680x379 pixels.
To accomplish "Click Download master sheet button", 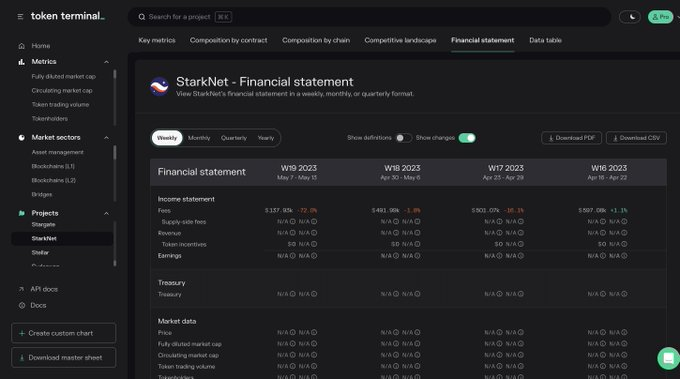I will 63,357.
